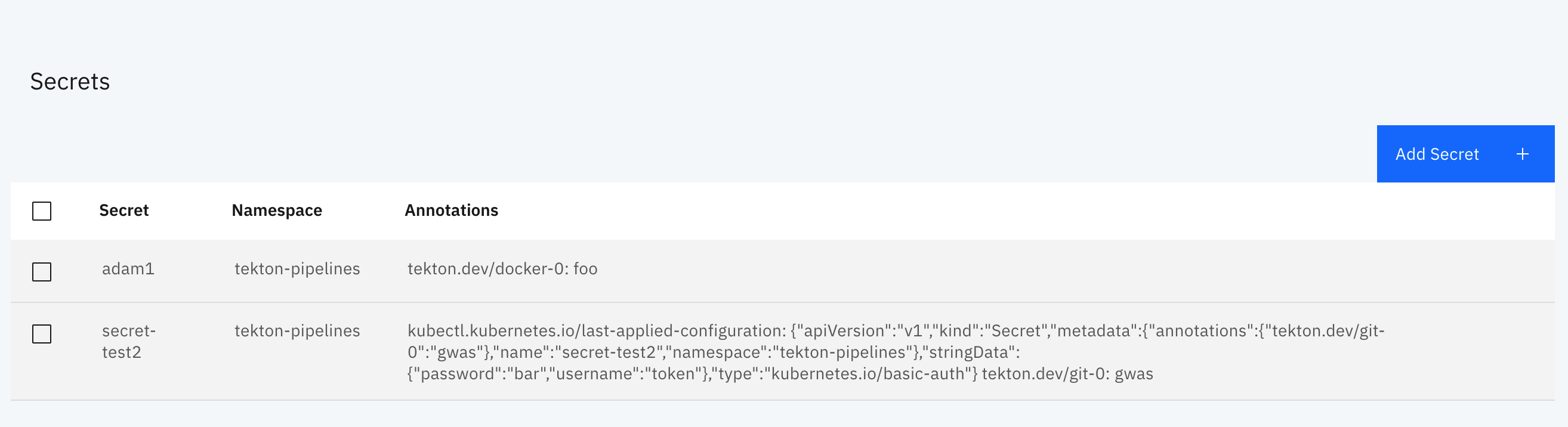The height and width of the screenshot is (427, 1568).
Task: Open the adam1 secret entry
Action: pyautogui.click(x=129, y=268)
